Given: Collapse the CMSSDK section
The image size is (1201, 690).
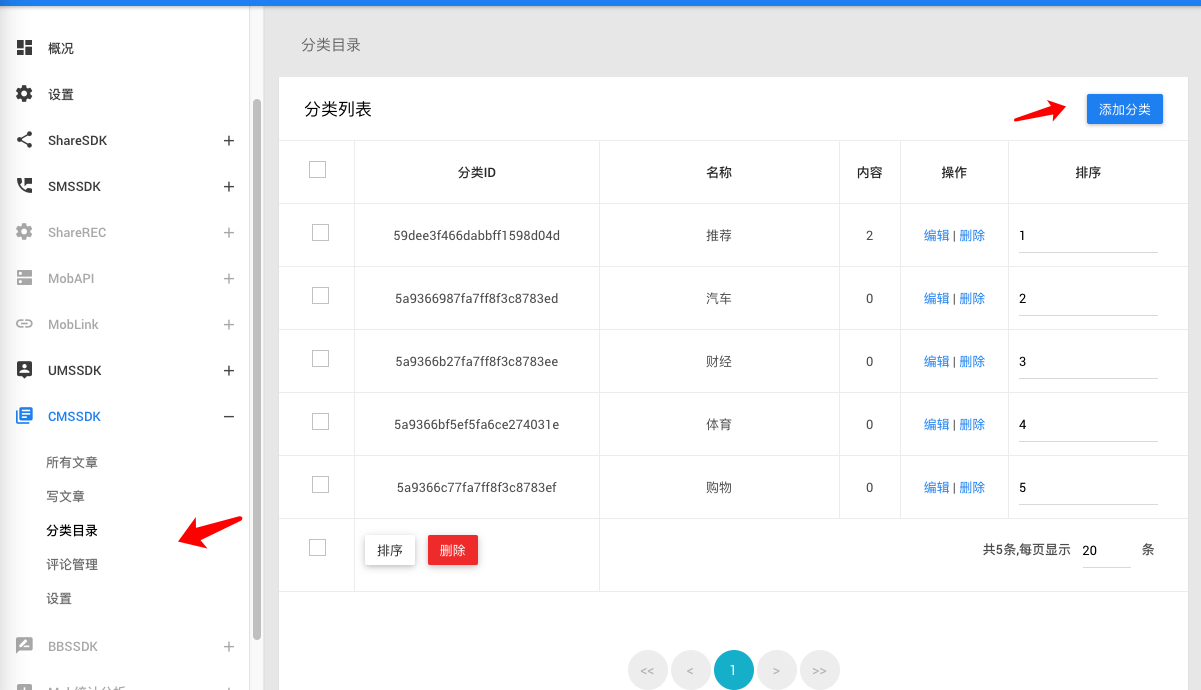Looking at the screenshot, I should (229, 415).
